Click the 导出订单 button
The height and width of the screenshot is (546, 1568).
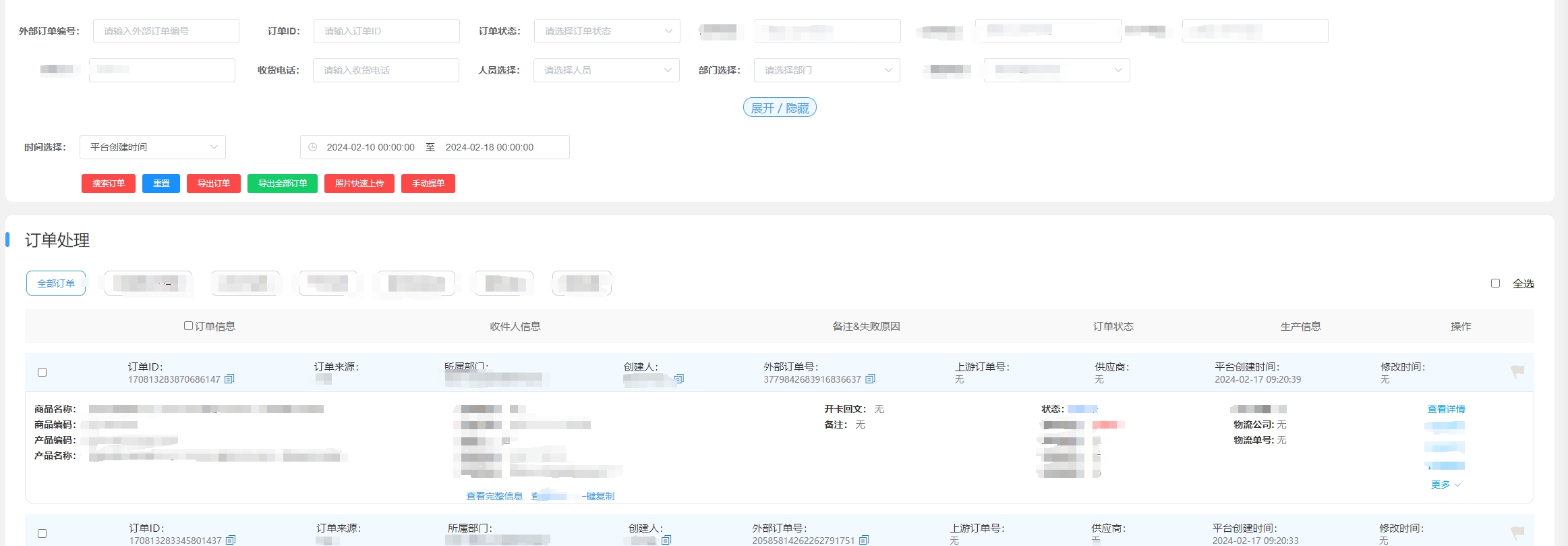[x=214, y=184]
